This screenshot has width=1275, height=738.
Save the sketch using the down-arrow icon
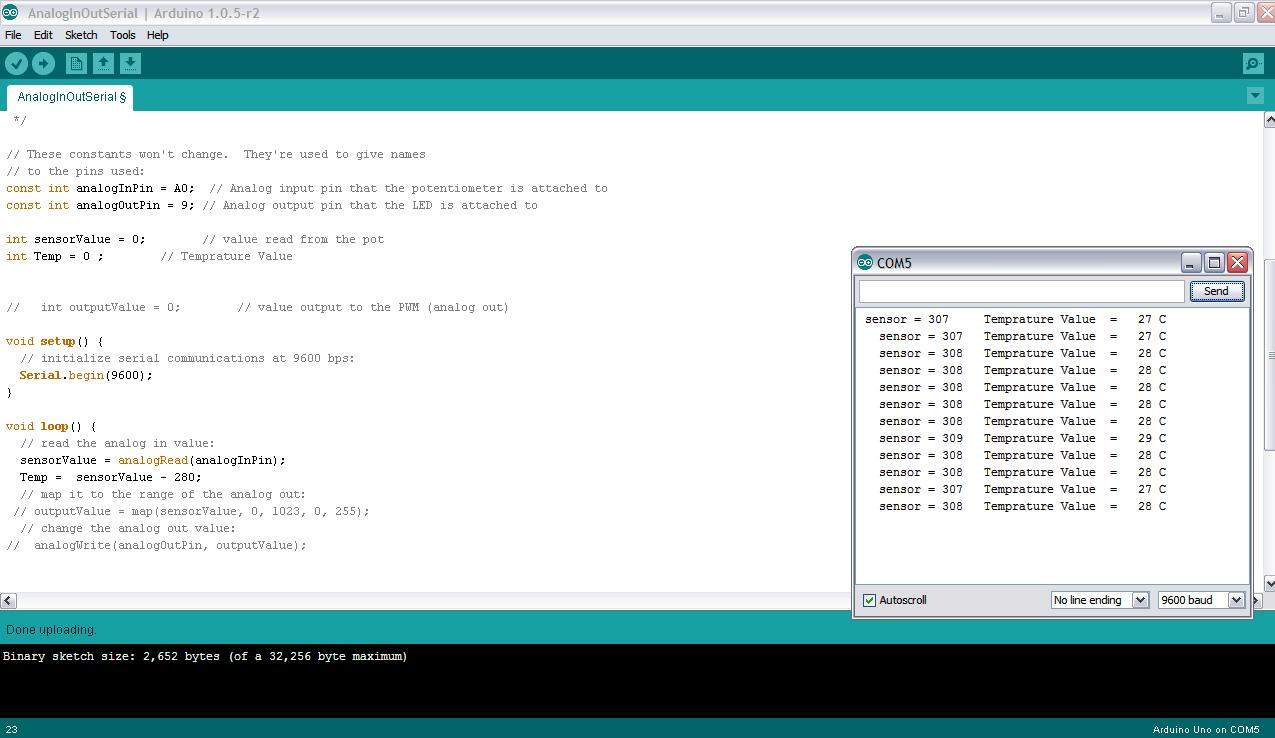click(x=130, y=64)
